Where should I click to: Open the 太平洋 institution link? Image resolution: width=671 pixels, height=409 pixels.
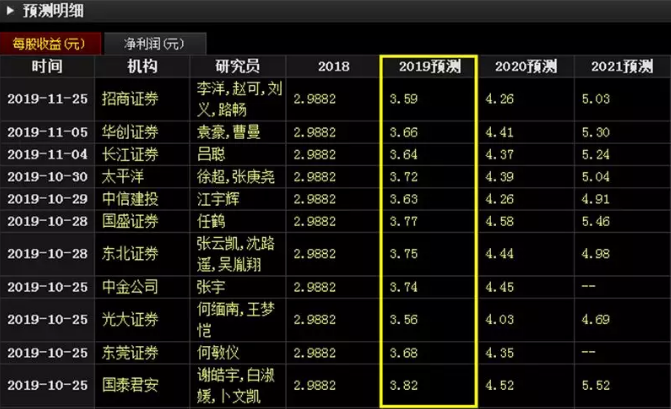point(123,176)
